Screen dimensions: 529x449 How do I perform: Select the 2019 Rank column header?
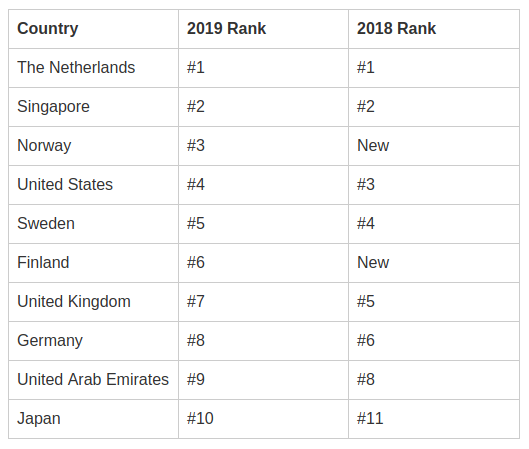click(x=263, y=29)
